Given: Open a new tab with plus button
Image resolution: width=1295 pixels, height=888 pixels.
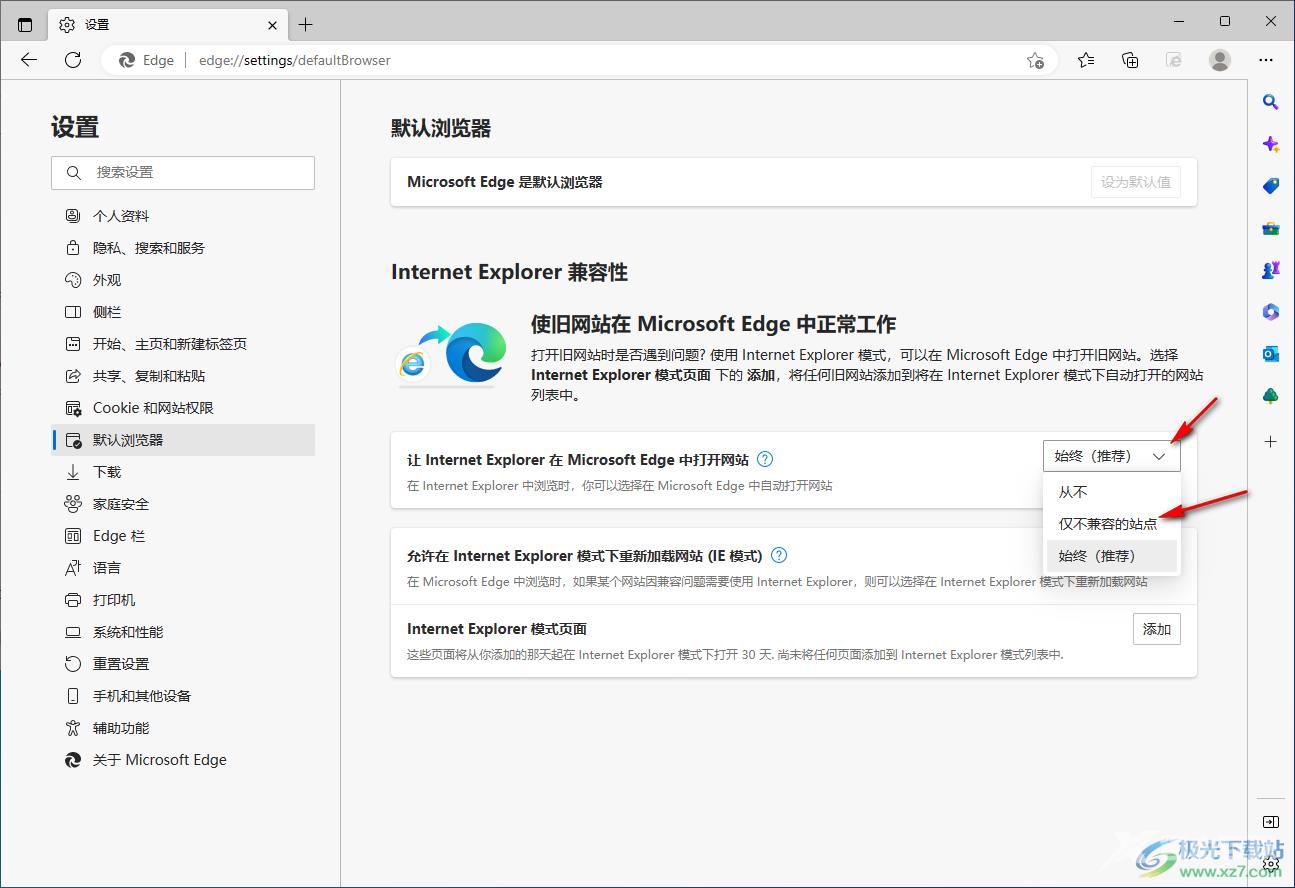Looking at the screenshot, I should [x=306, y=24].
